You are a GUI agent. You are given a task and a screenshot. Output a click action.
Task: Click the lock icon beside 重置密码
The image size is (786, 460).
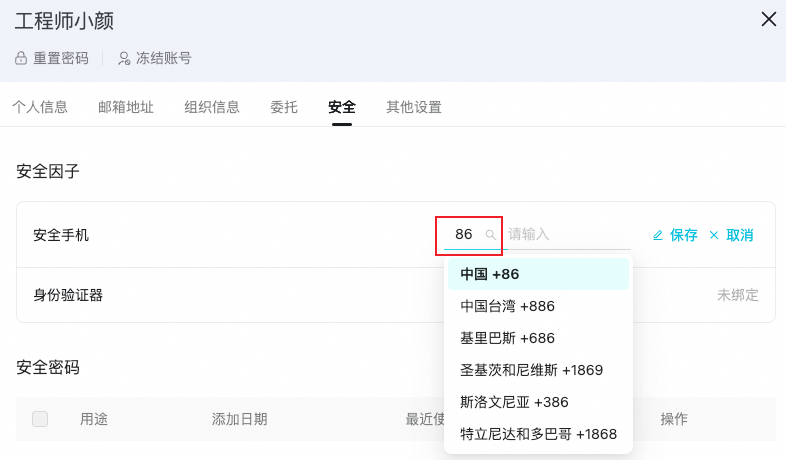[x=21, y=59]
